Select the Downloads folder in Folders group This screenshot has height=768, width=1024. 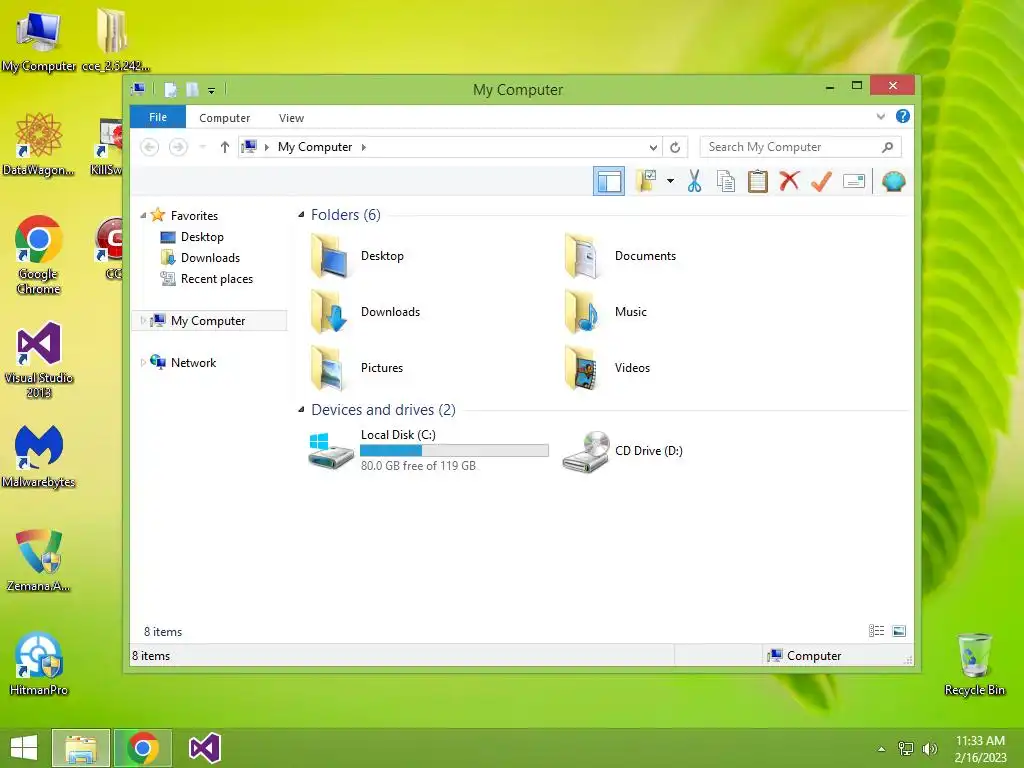[x=366, y=312]
